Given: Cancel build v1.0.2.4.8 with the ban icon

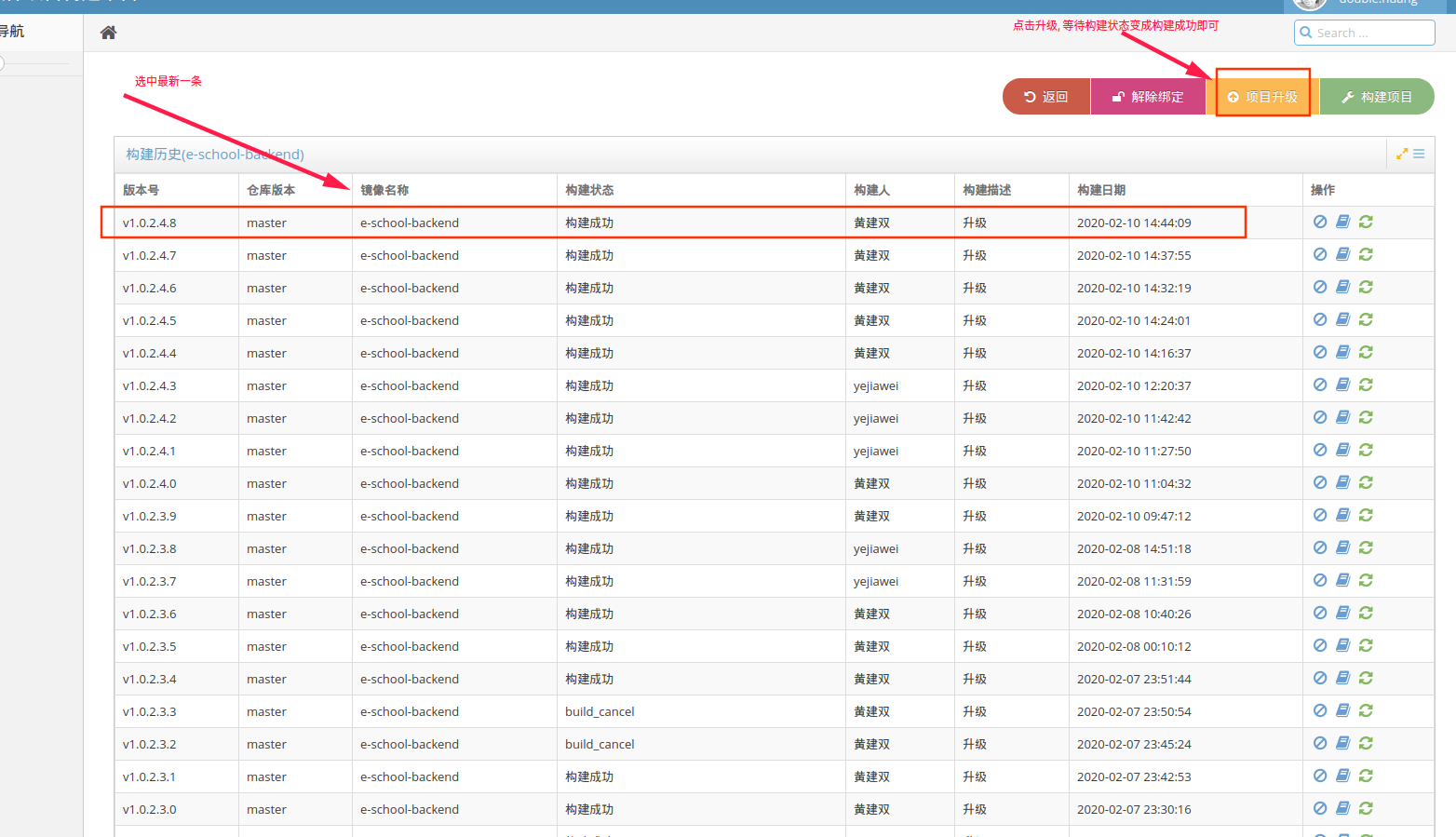Looking at the screenshot, I should coord(1320,222).
